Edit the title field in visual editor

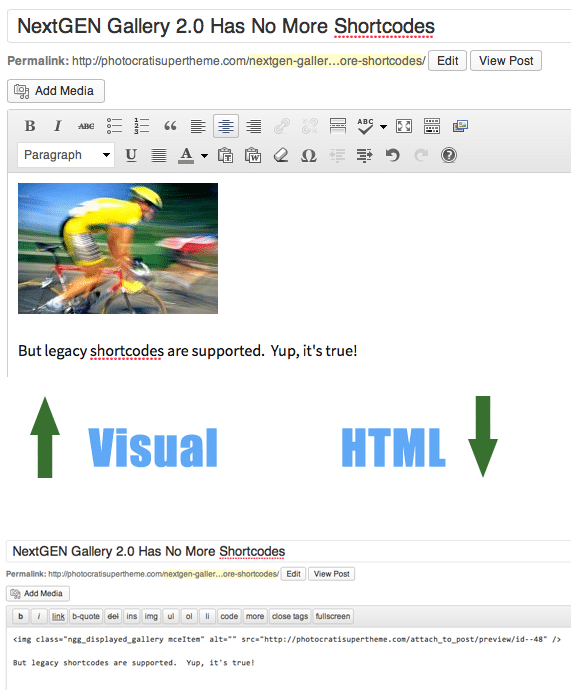pos(289,26)
